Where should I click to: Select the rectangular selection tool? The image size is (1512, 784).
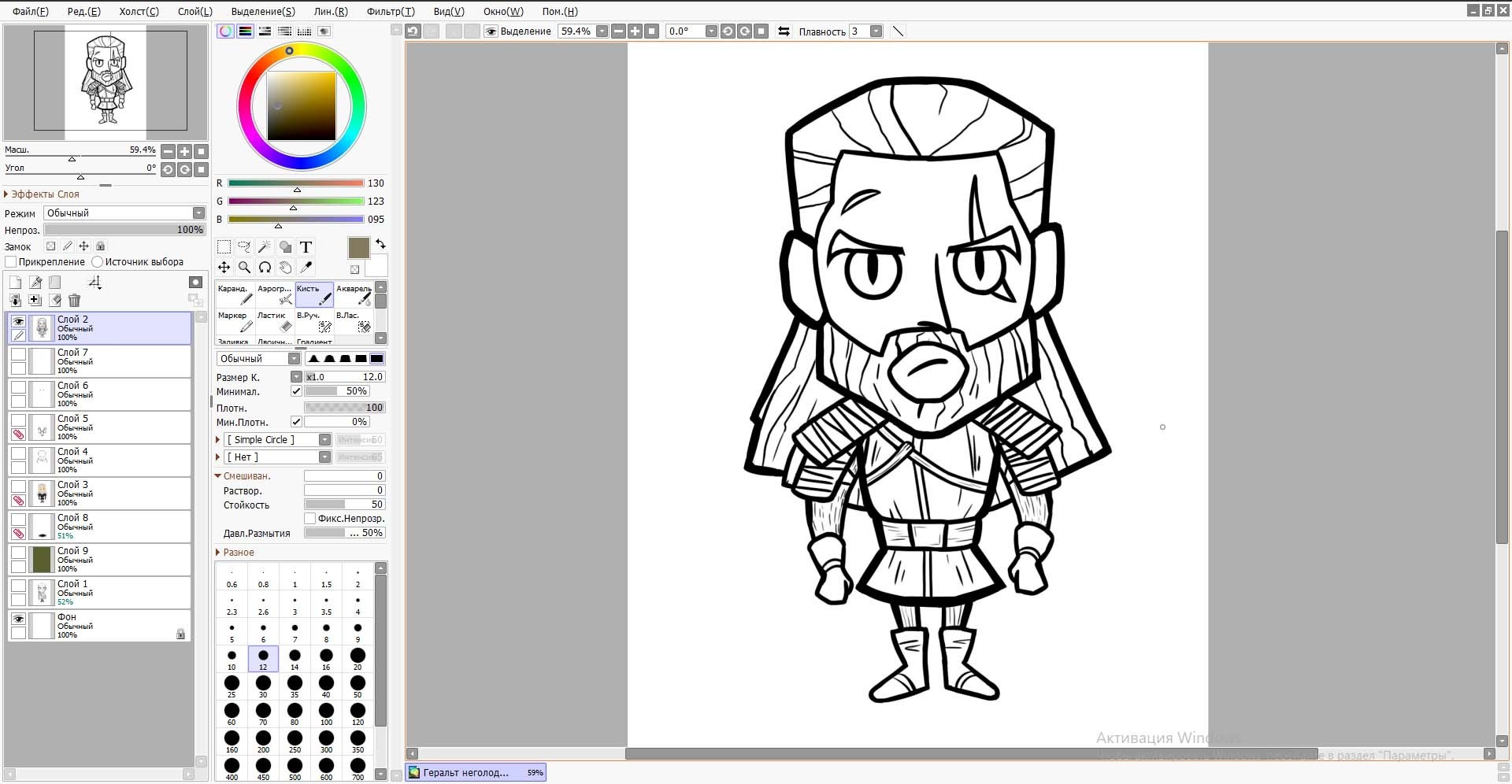click(x=224, y=247)
